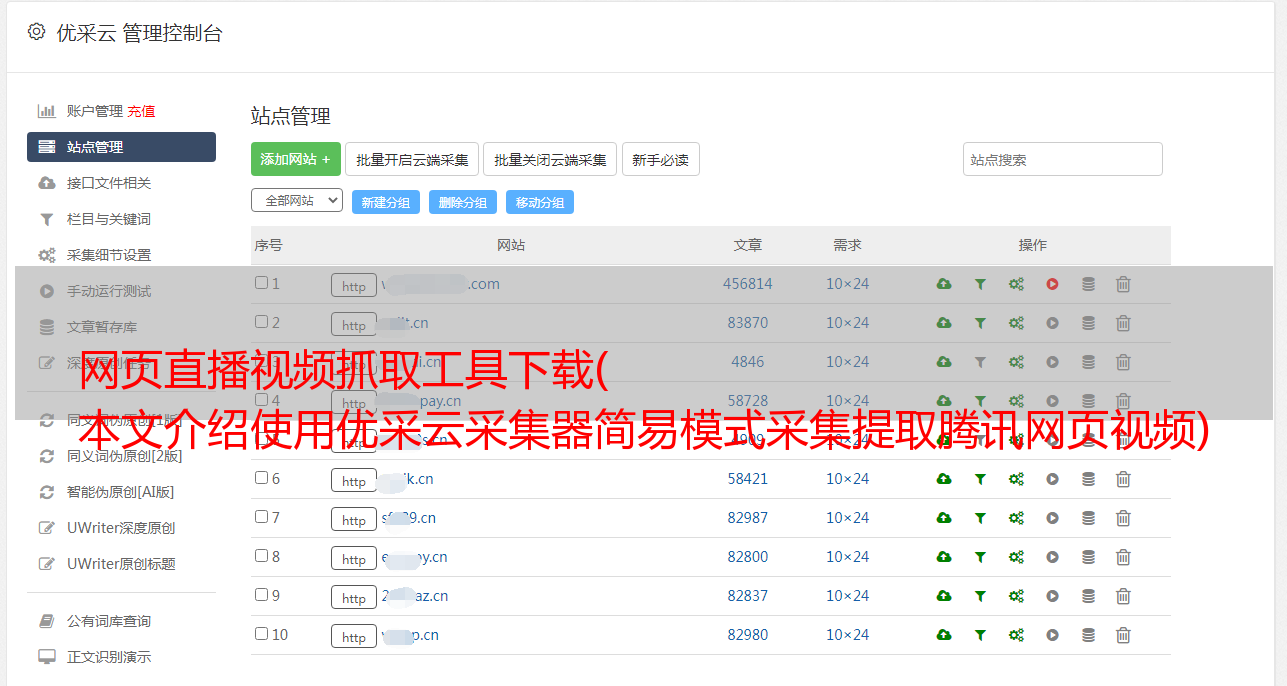This screenshot has width=1287, height=686.
Task: Click the trash icon in row 10
Action: pos(1123,635)
